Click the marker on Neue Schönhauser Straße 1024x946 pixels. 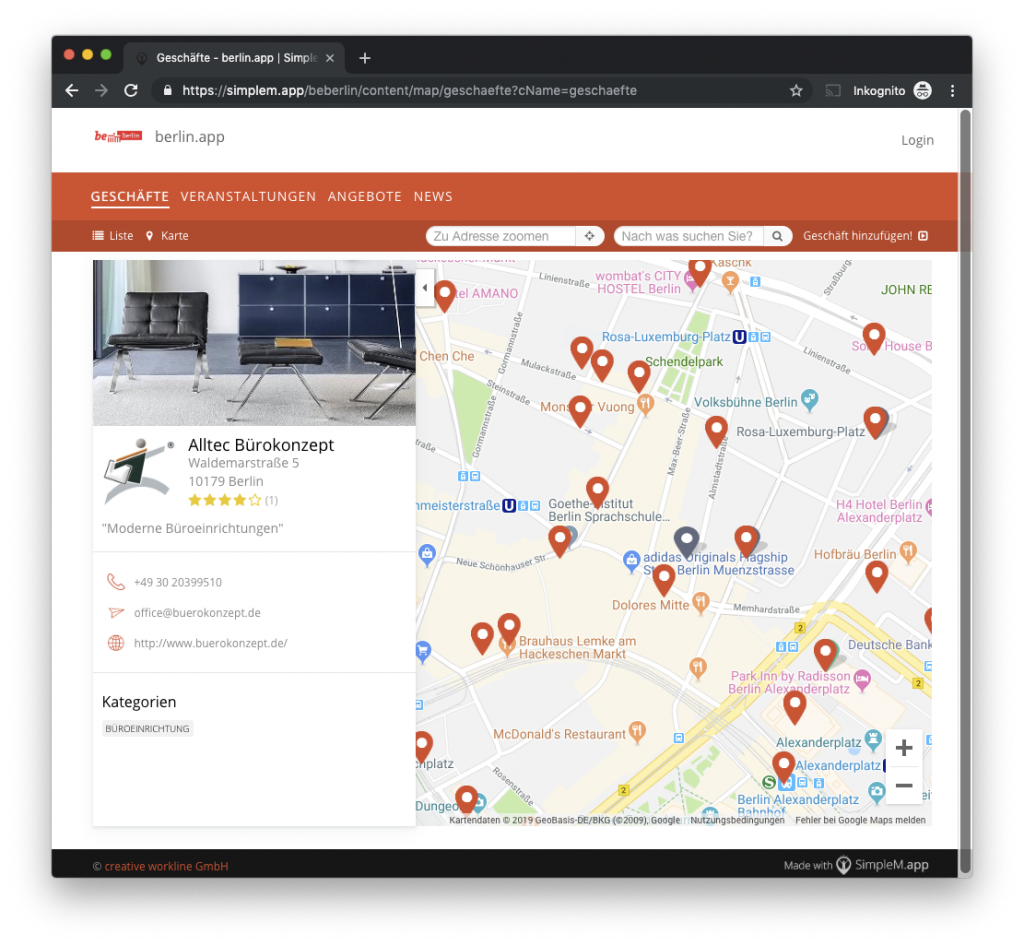(560, 541)
